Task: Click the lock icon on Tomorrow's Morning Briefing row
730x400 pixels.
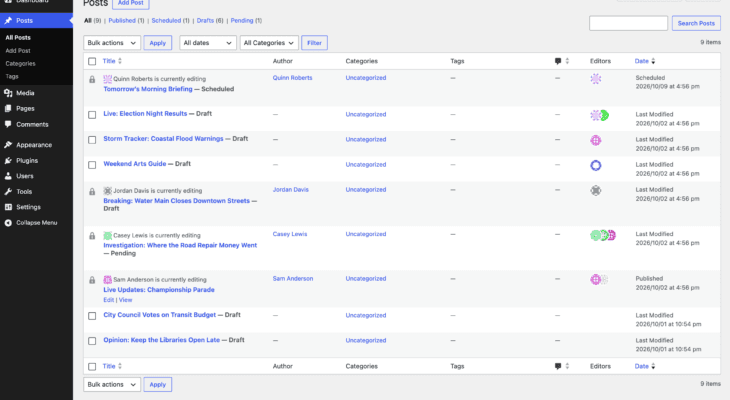Action: (x=92, y=80)
